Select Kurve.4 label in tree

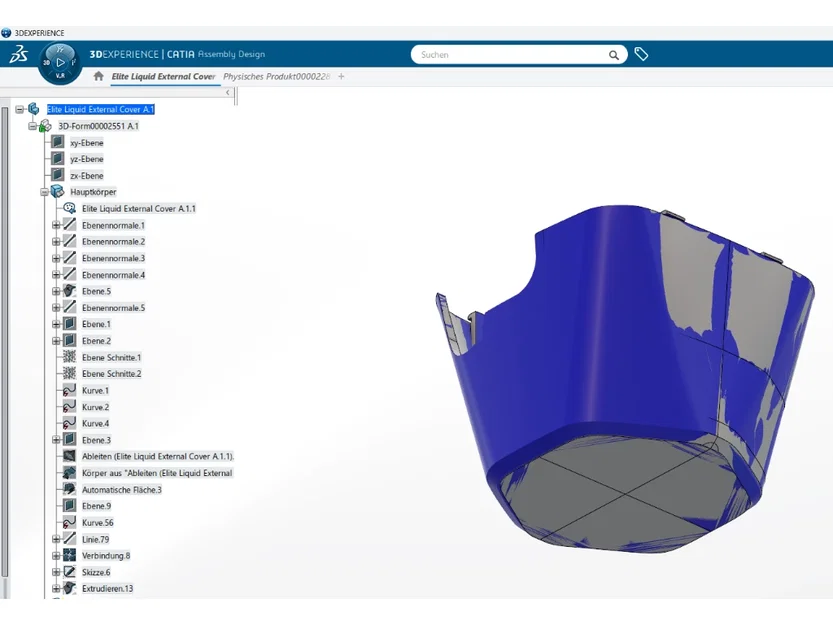[x=96, y=424]
